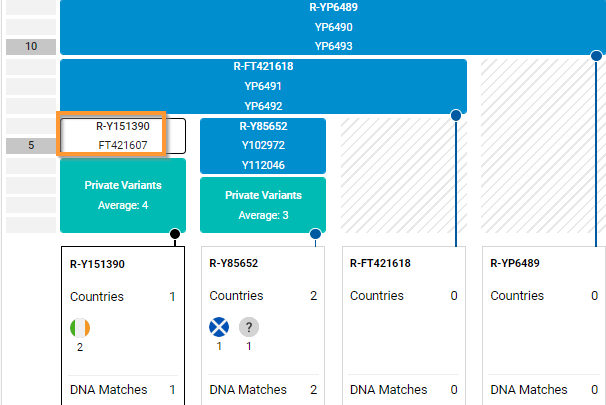Select the R-FT421618 haplogroup block
Image resolution: width=606 pixels, height=405 pixels.
[263, 86]
